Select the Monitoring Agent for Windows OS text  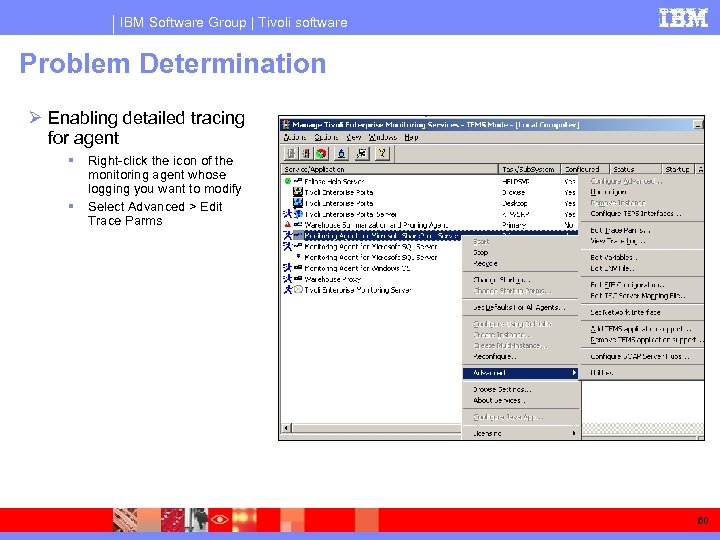point(357,268)
